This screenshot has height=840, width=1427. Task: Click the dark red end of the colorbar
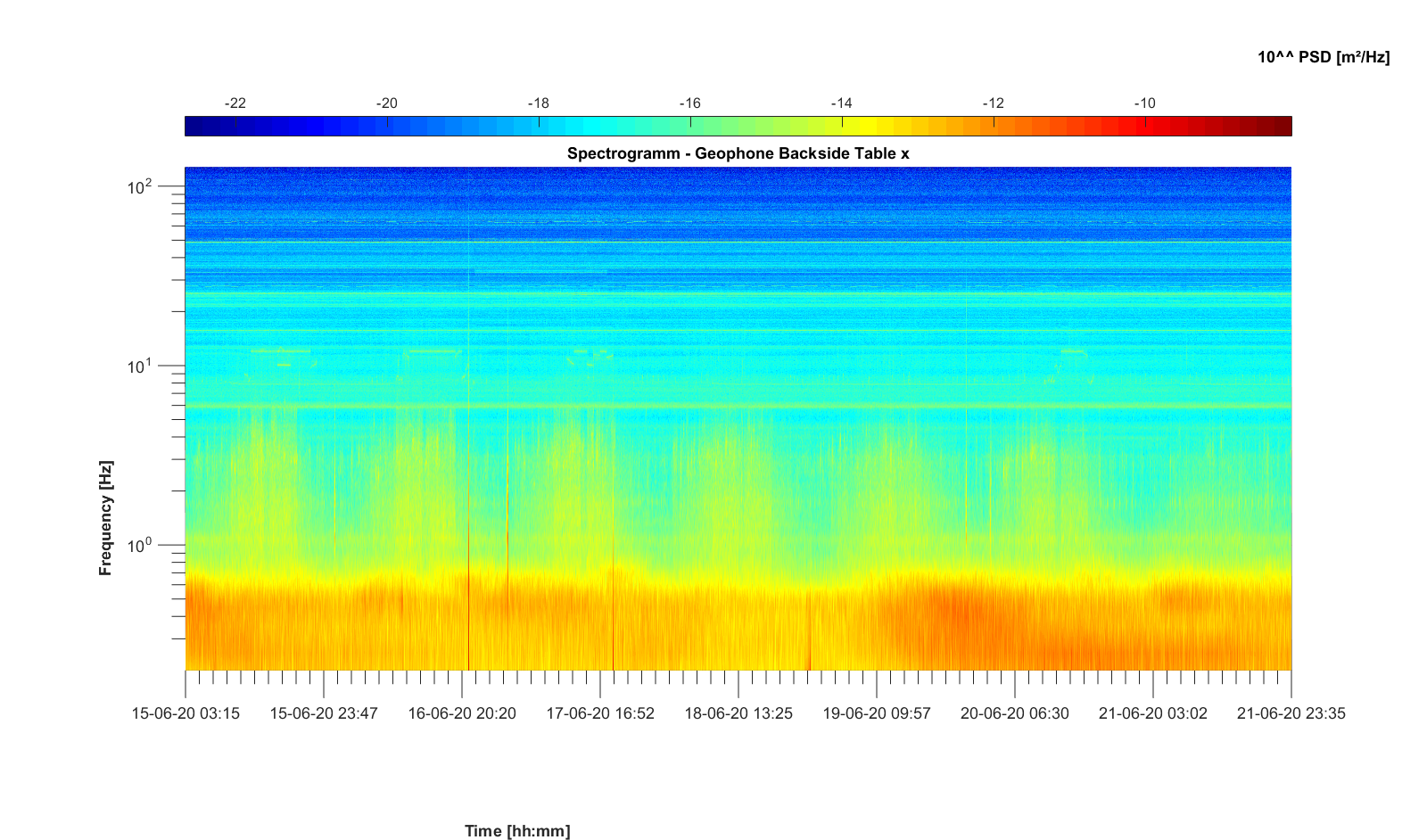pyautogui.click(x=1281, y=127)
